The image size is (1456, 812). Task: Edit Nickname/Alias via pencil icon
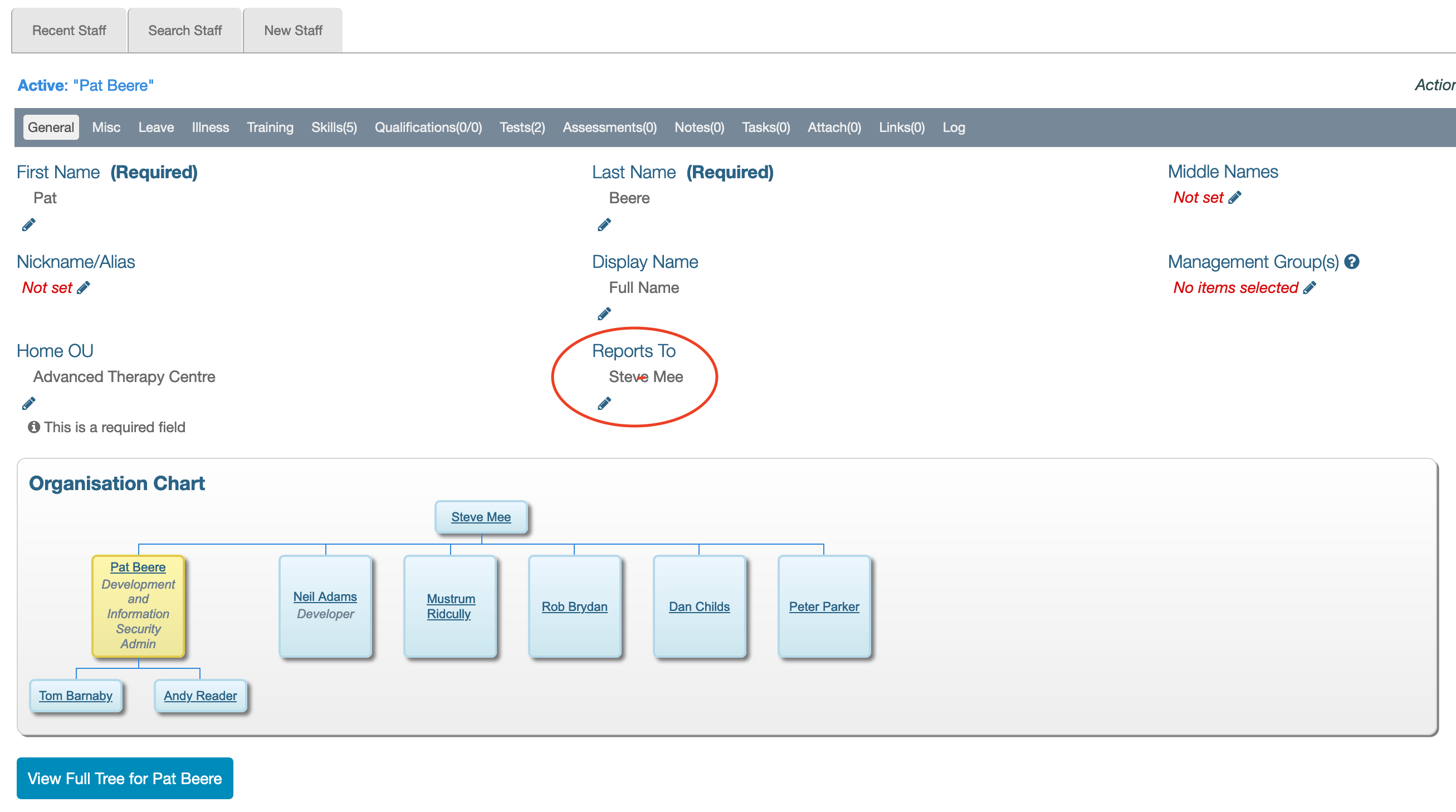[x=84, y=288]
